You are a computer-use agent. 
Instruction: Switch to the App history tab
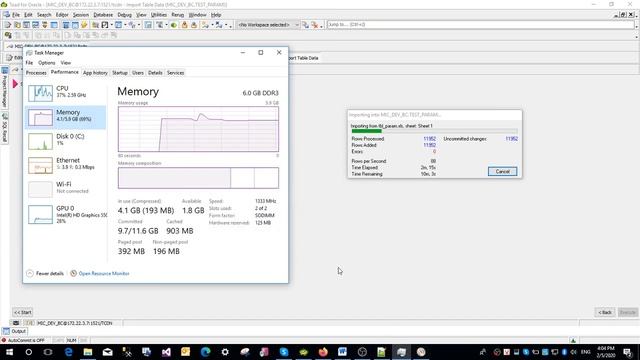click(x=95, y=73)
